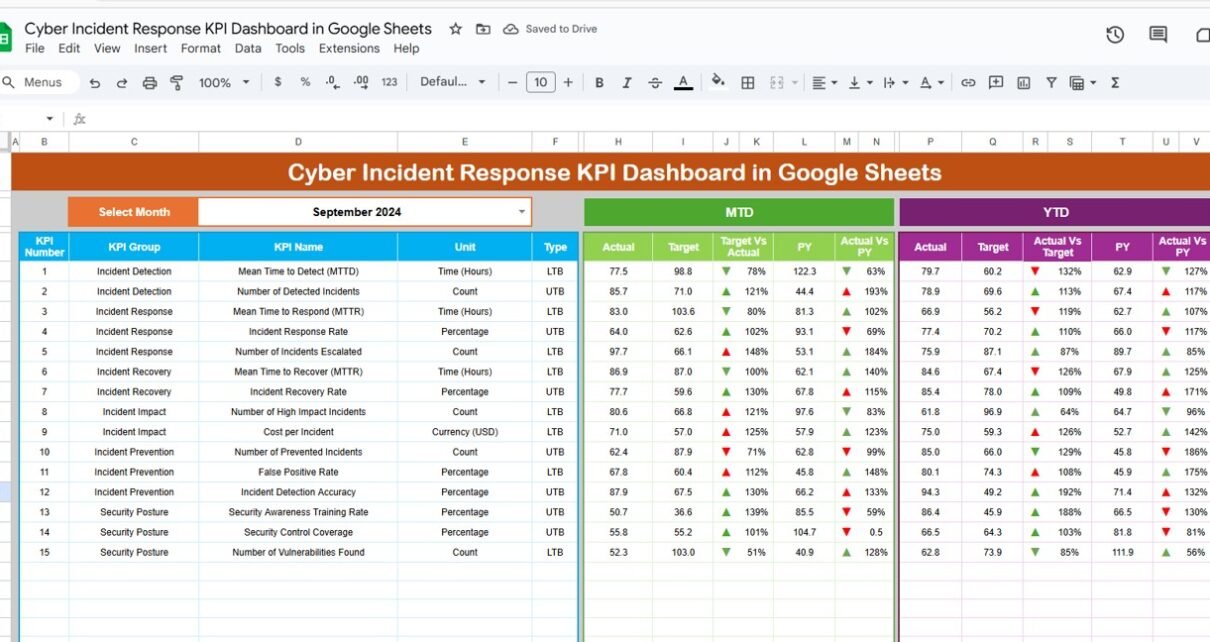Open the Insert menu
This screenshot has height=642, width=1210.
(x=151, y=48)
